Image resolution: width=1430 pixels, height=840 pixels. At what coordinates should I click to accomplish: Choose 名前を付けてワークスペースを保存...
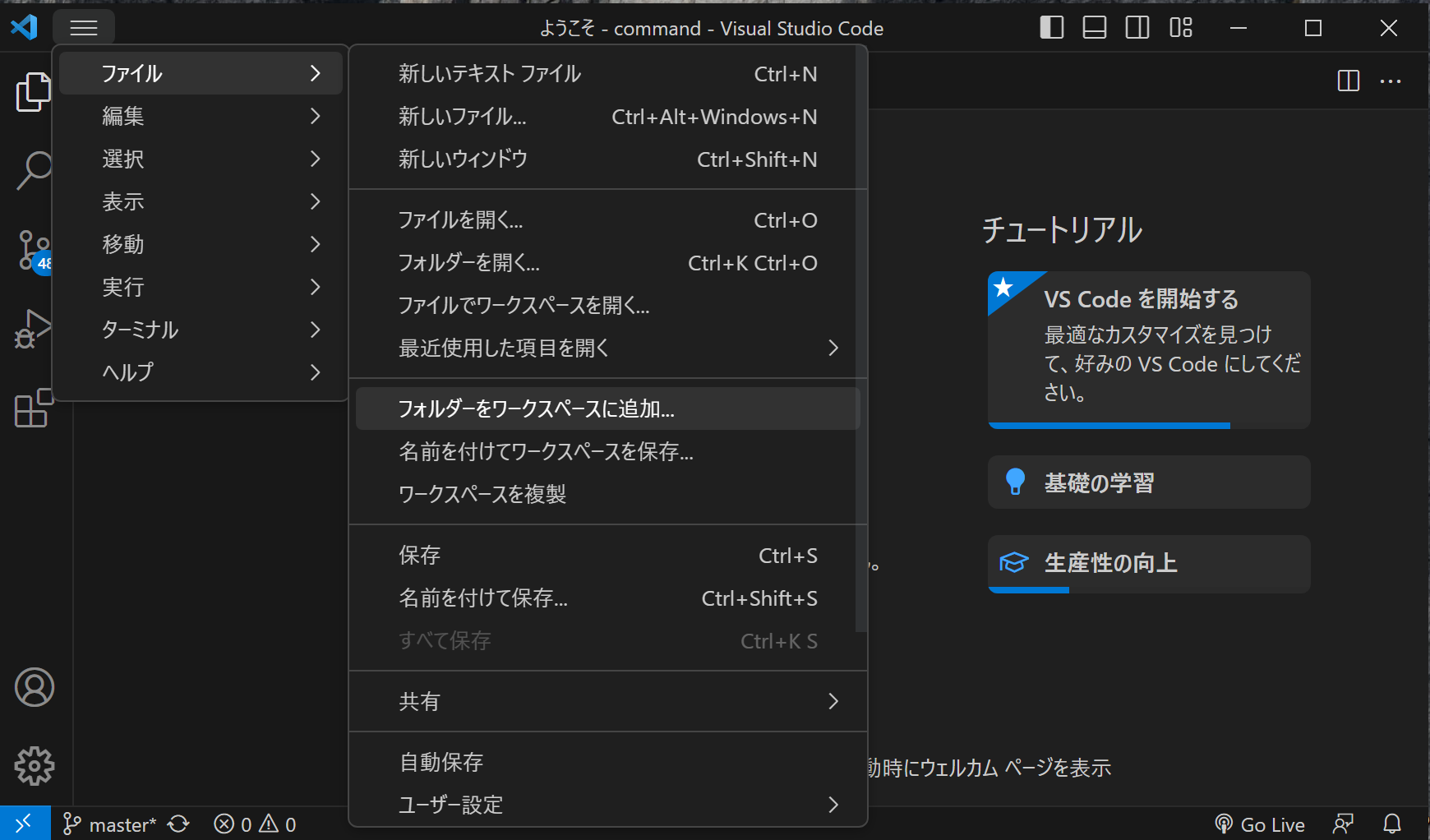point(607,452)
